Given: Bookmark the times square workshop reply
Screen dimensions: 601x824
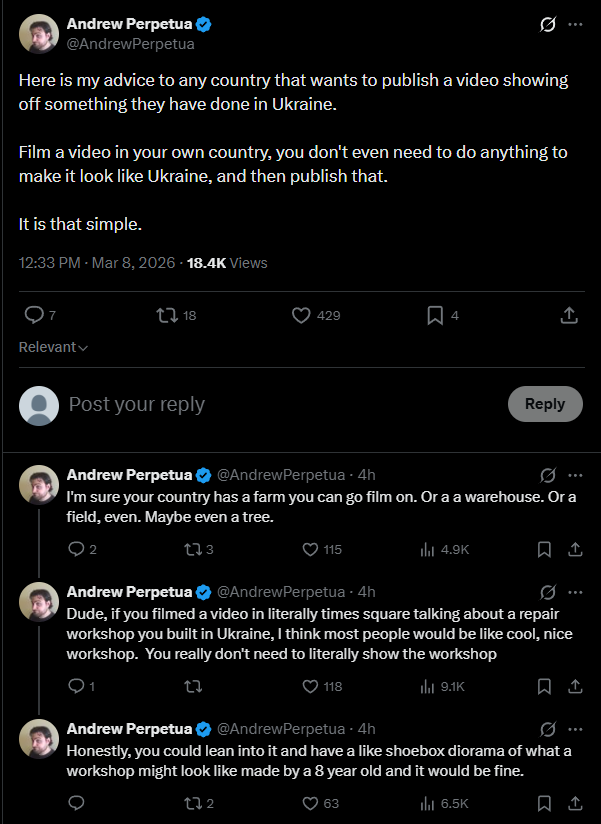Looking at the screenshot, I should click(x=544, y=686).
